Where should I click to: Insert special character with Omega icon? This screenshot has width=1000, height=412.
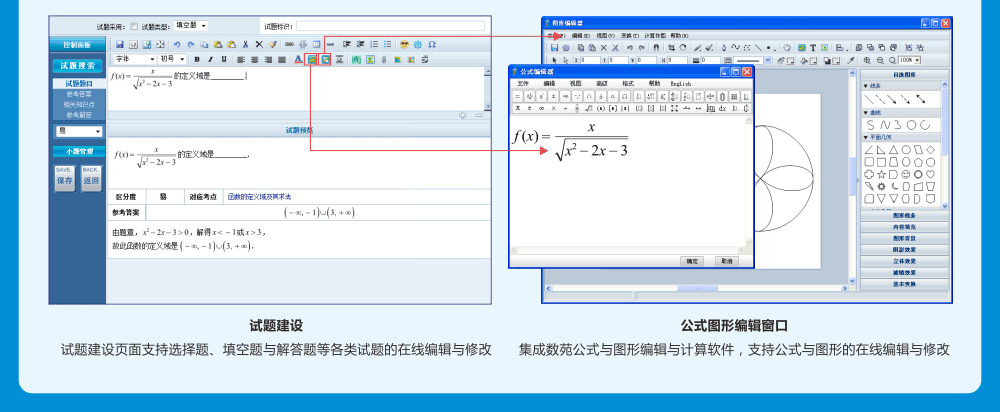431,45
